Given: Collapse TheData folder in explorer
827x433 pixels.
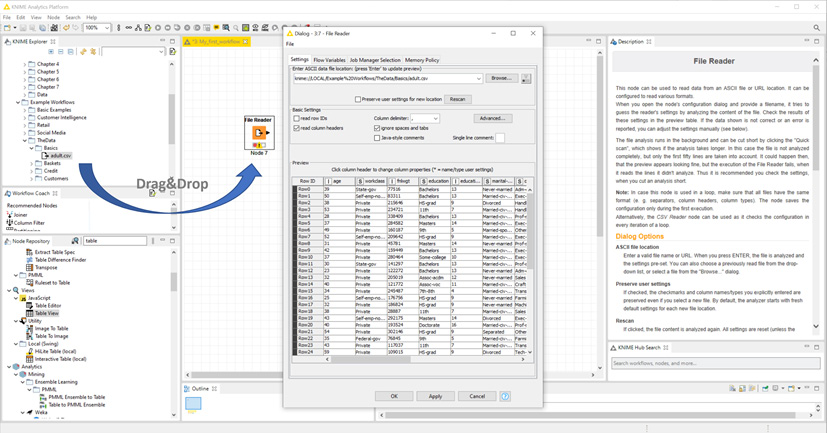Looking at the screenshot, I should click(25, 140).
